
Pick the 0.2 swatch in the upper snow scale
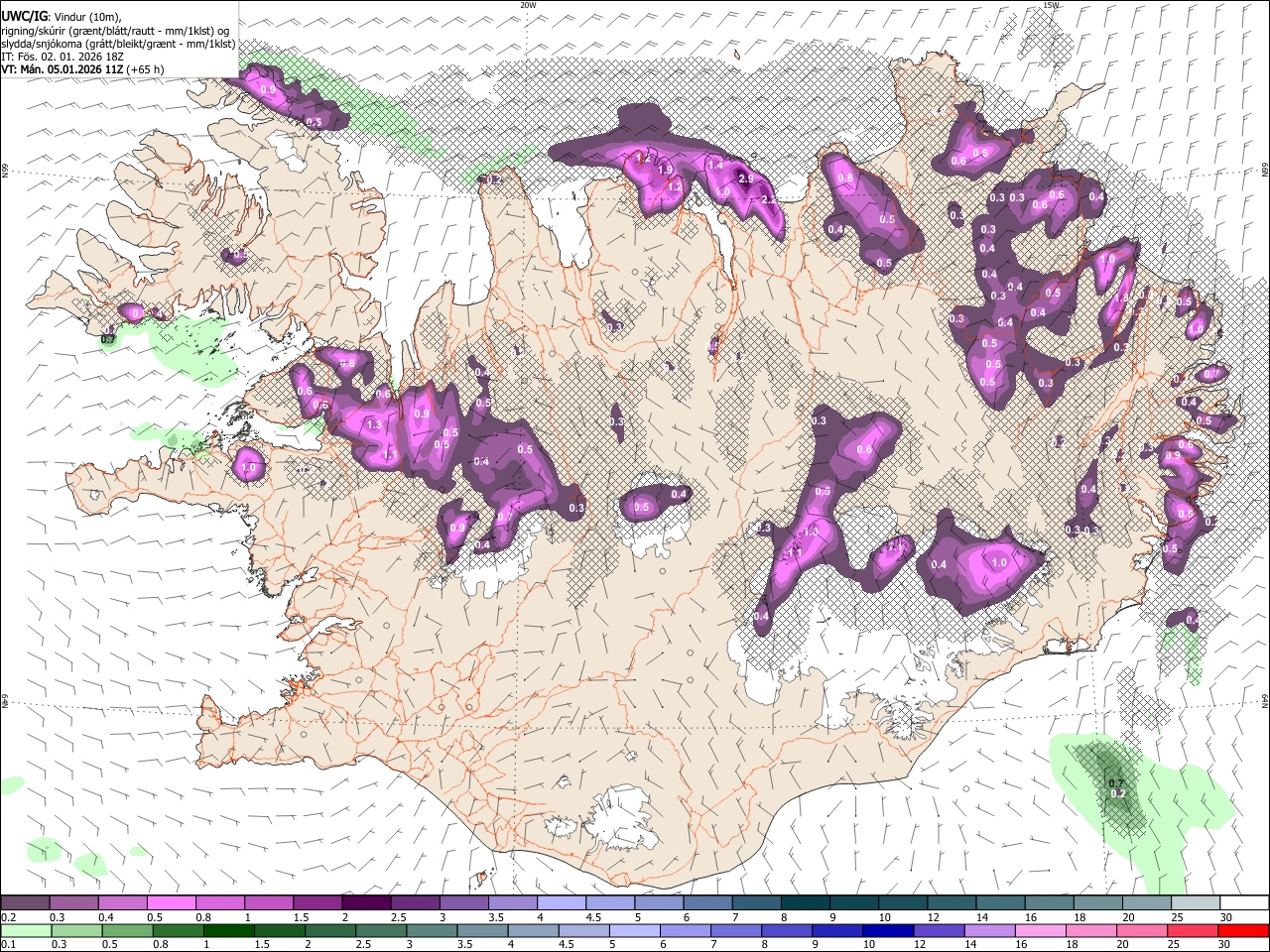pos(25,903)
